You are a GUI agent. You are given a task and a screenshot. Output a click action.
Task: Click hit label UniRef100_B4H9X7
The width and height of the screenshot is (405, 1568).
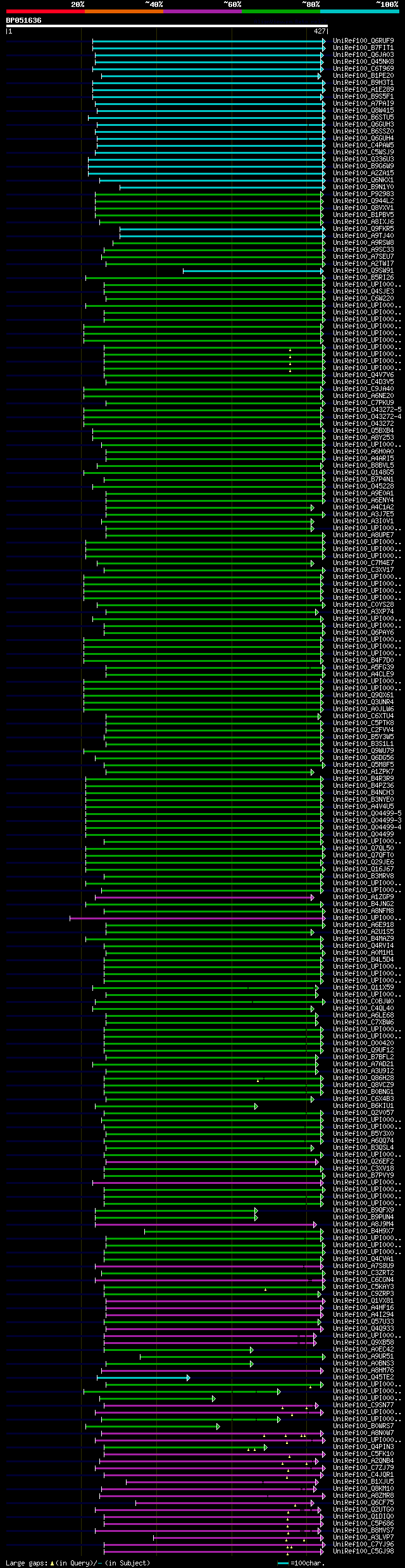[x=363, y=1231]
